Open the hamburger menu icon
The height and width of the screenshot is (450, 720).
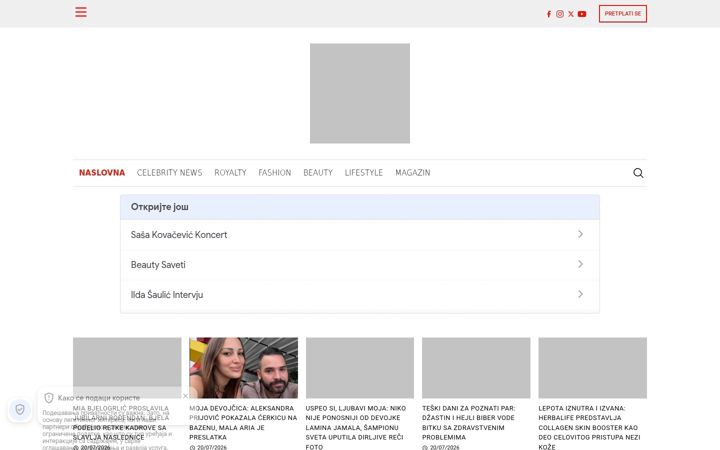coord(81,12)
